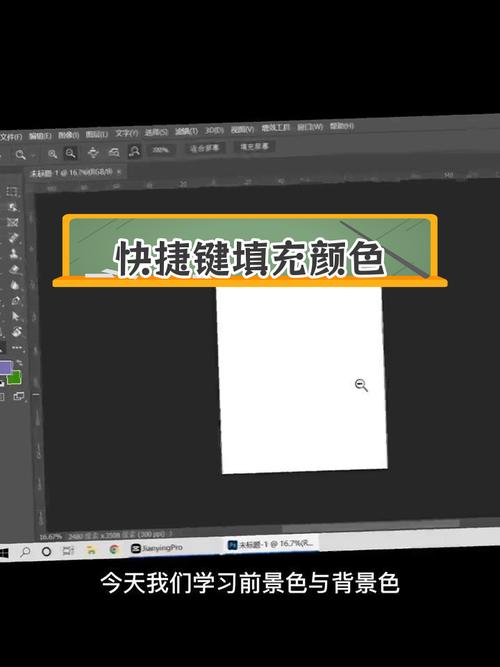Toggle Resize Windows to Fit option
The width and height of the screenshot is (500, 667).
coord(93,152)
